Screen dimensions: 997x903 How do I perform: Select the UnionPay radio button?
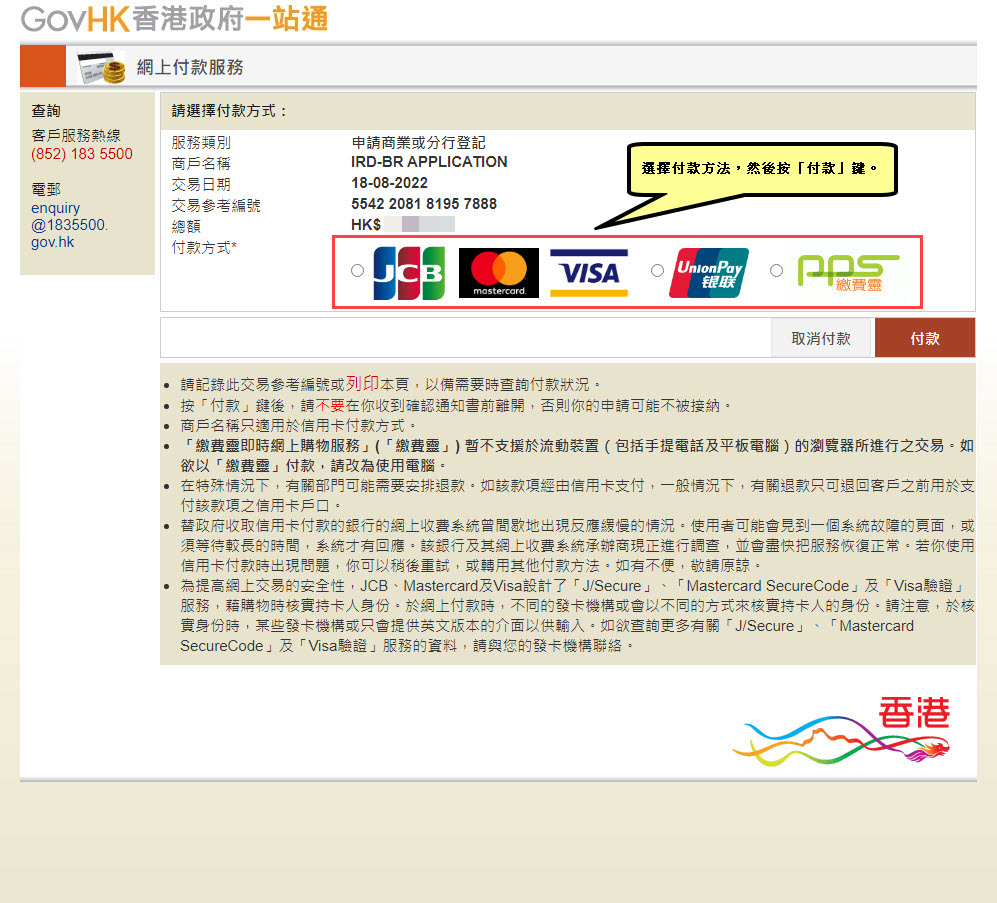(657, 271)
